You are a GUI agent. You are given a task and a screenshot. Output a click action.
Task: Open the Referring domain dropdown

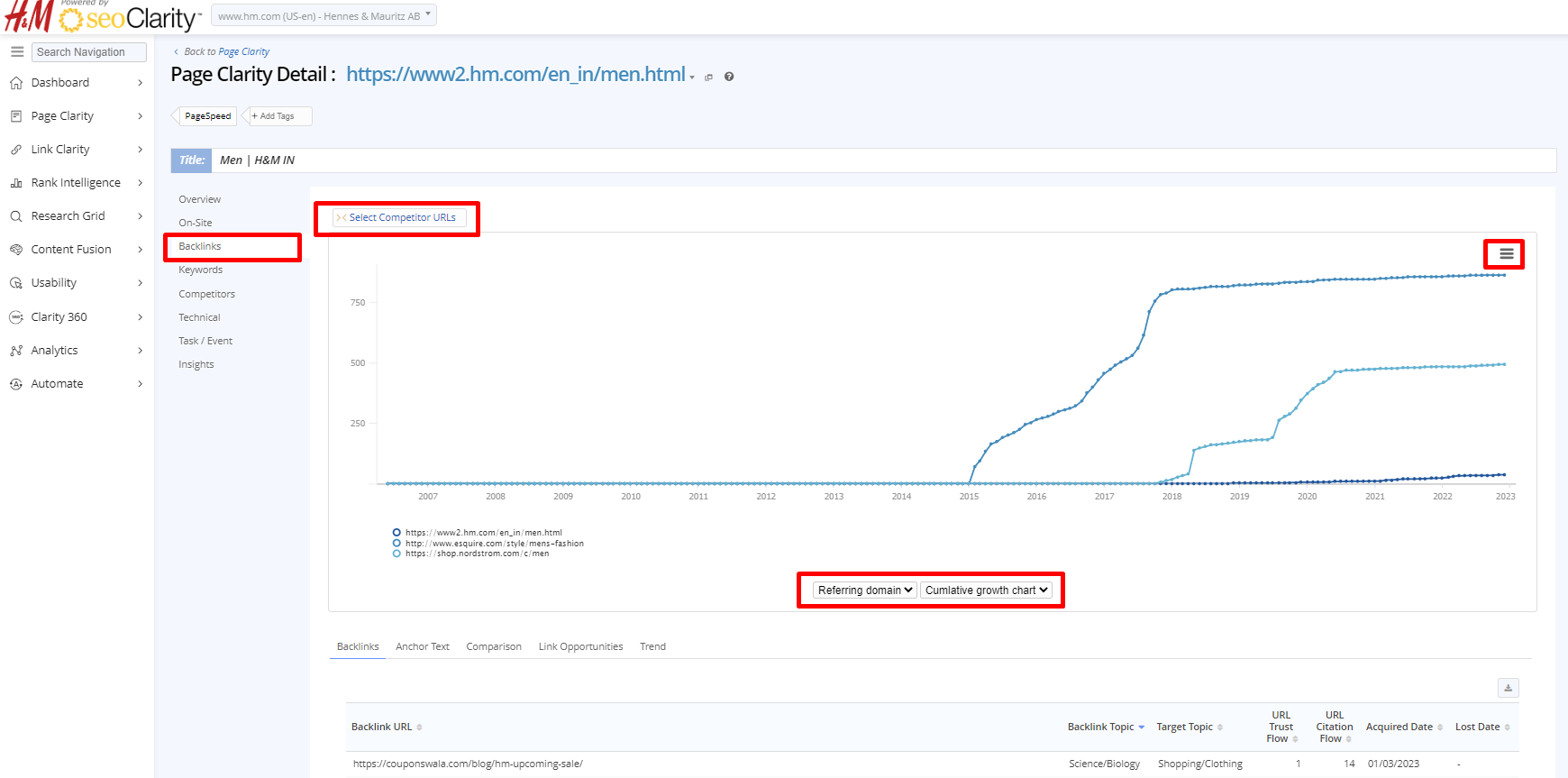(x=864, y=590)
